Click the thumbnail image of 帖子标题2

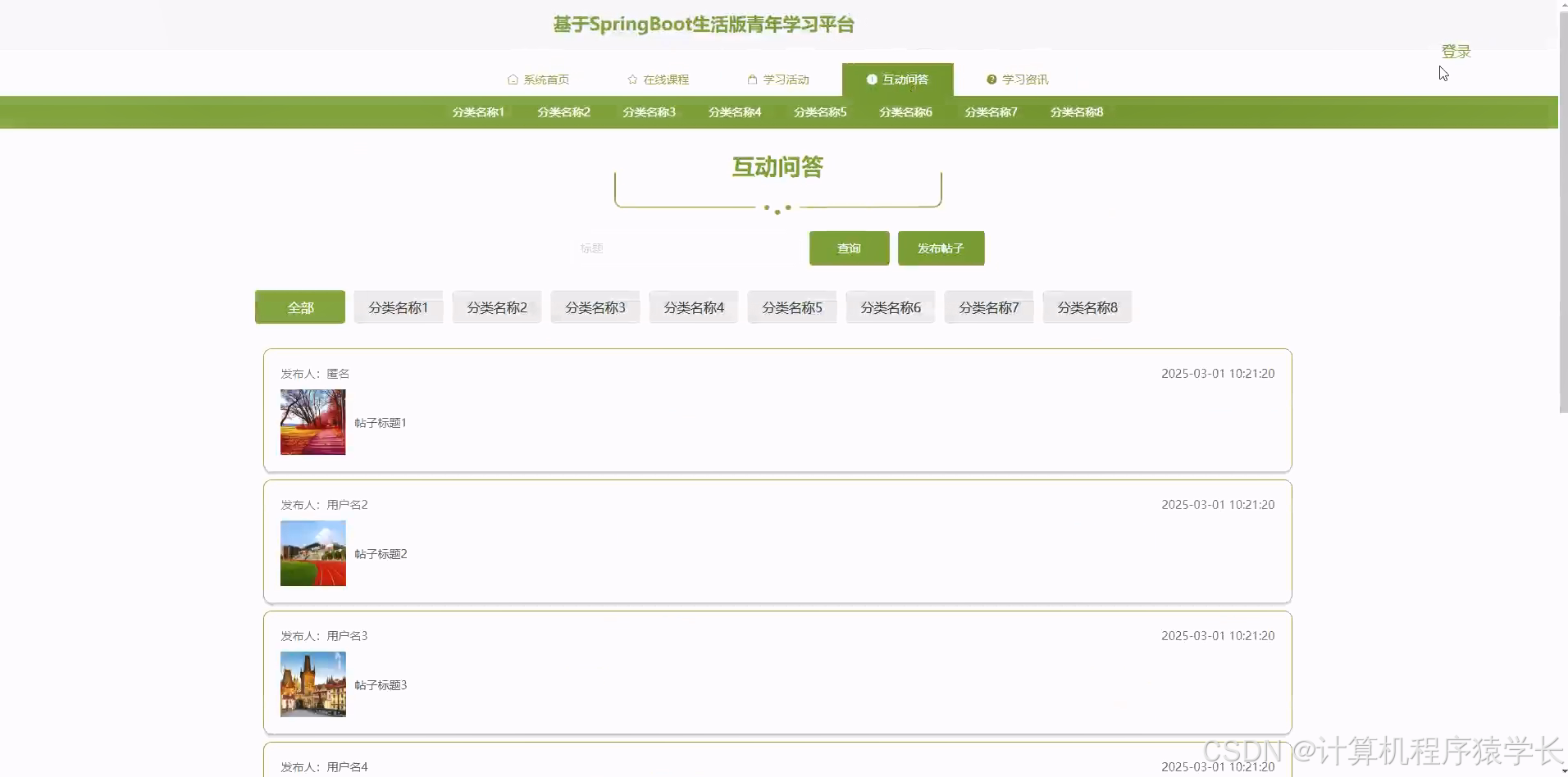pos(312,553)
